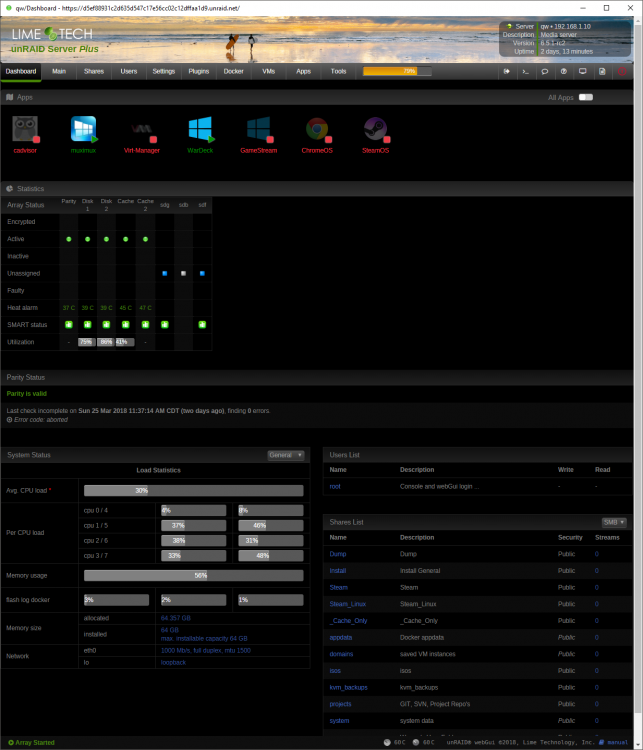Click the Memory usage 56% bar
The width and height of the screenshot is (643, 750).
coord(194,575)
